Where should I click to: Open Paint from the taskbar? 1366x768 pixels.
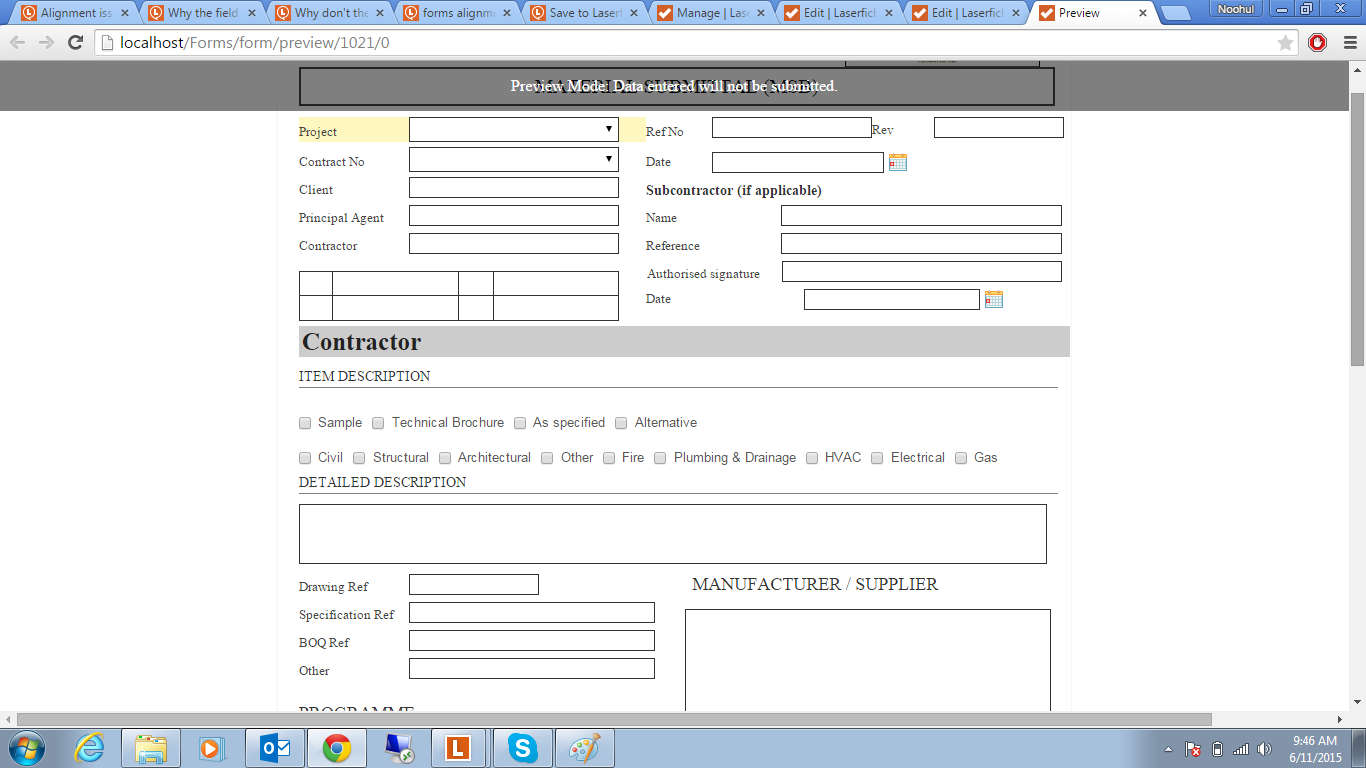tap(584, 748)
